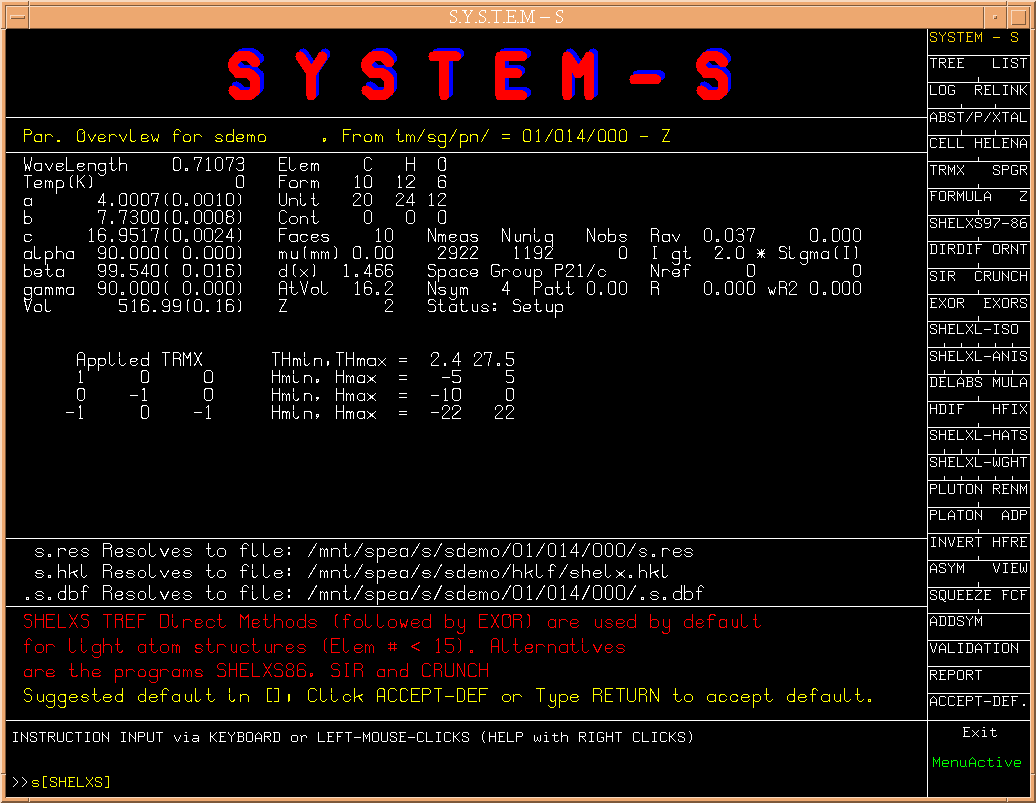
Task: Open the PLUTON program
Action: point(955,489)
